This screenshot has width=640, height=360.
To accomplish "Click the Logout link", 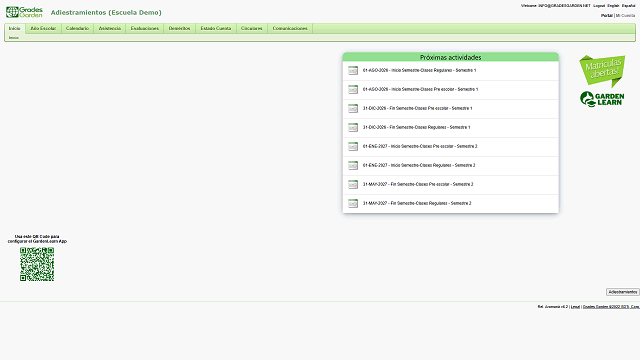I will [599, 6].
